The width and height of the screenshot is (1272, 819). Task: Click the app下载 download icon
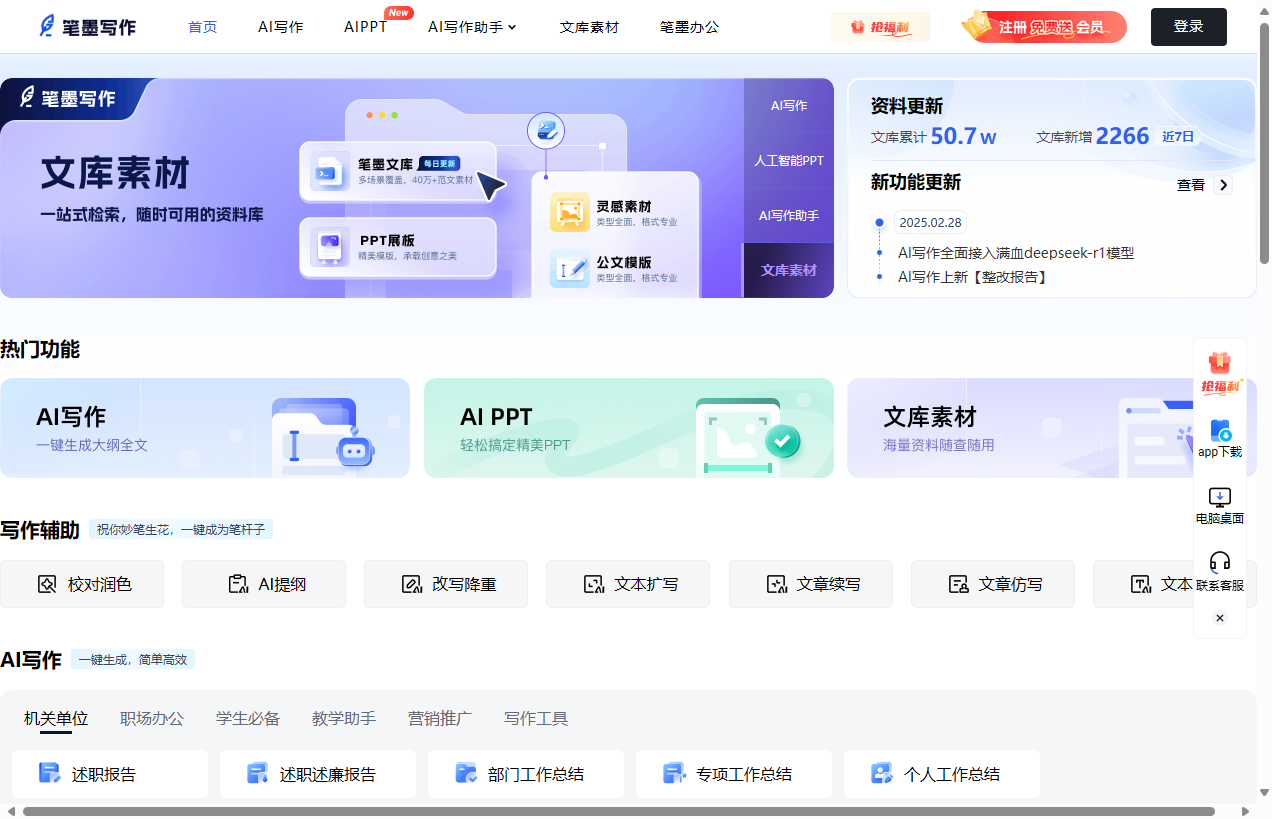coord(1220,431)
